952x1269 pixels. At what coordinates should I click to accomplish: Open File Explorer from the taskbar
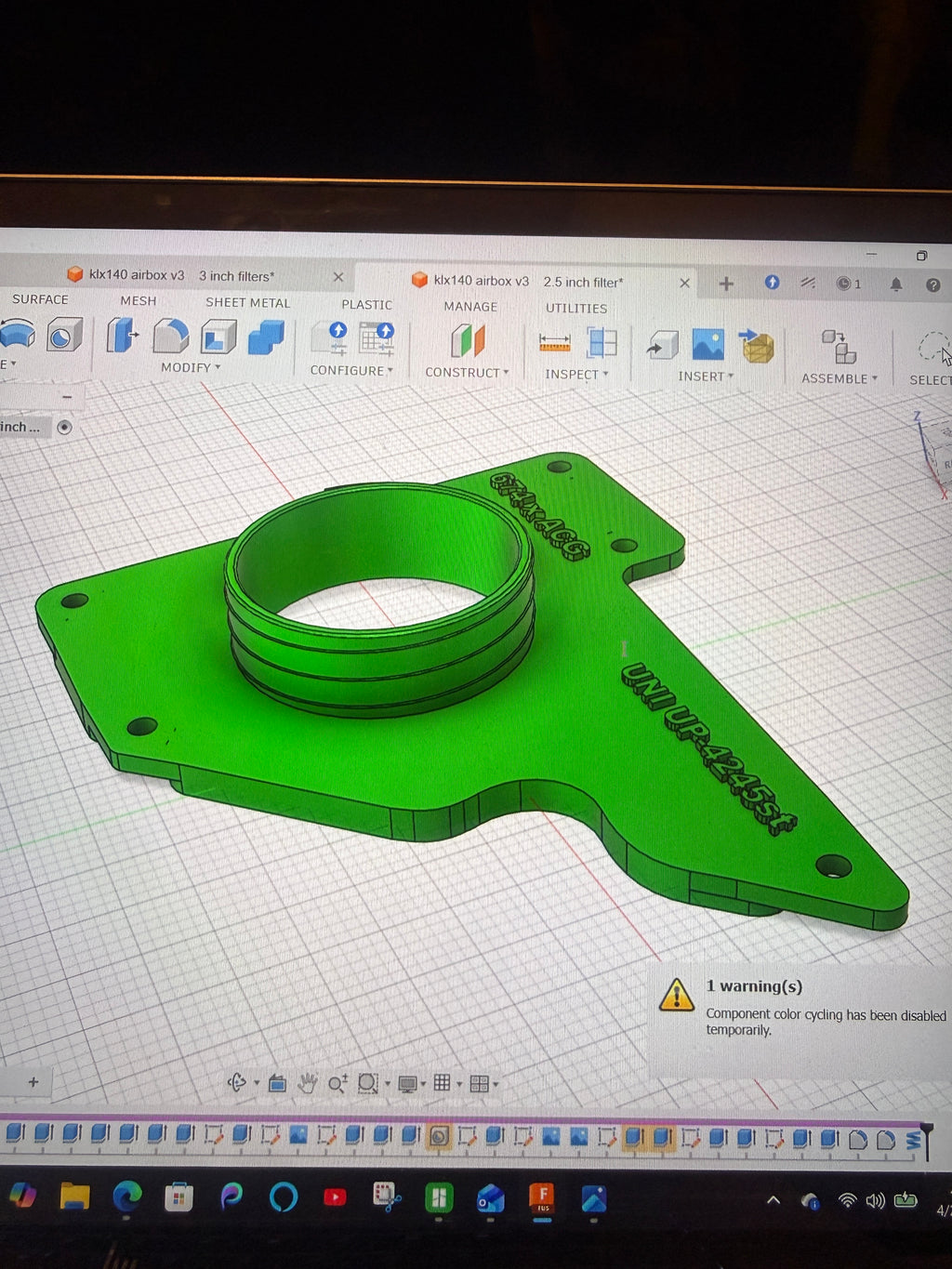pyautogui.click(x=75, y=1196)
